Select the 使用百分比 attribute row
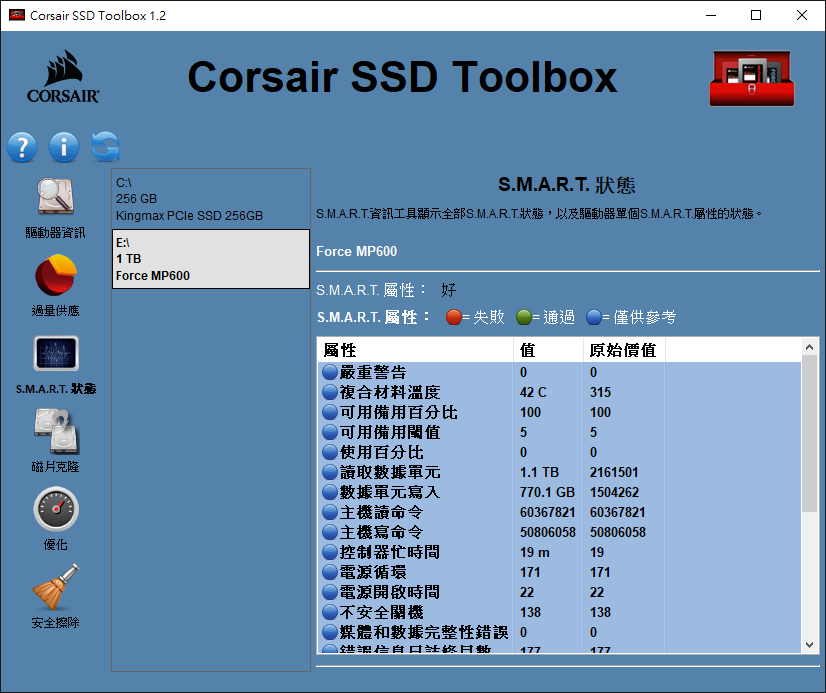826x693 pixels. tap(559, 452)
